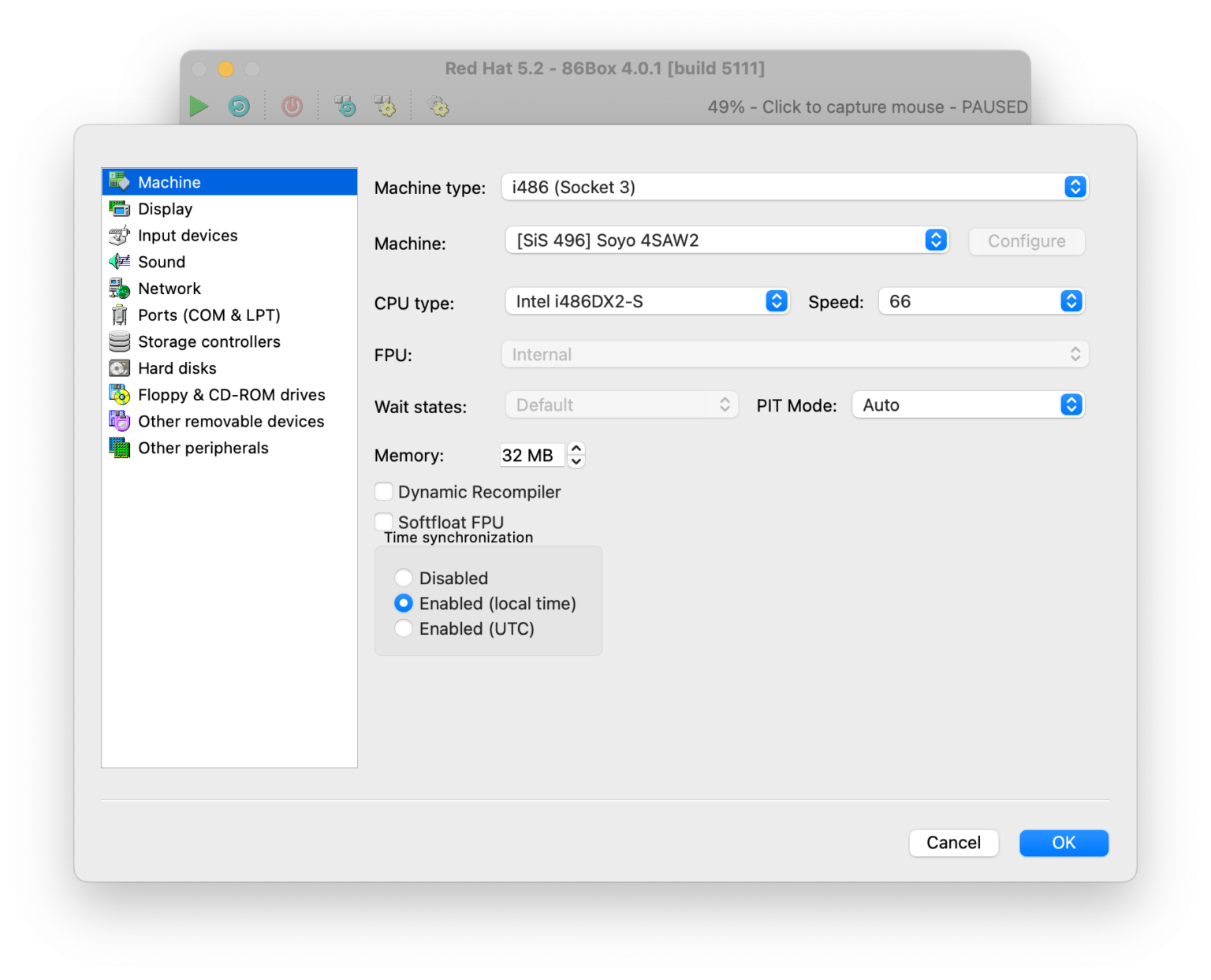1211x980 pixels.
Task: Open the Ports (COM & LPT) settings page
Action: coord(209,315)
